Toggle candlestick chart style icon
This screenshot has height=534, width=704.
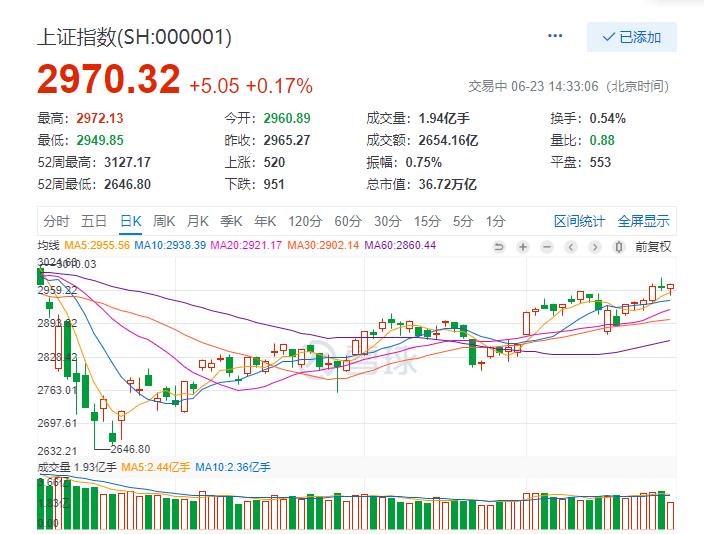pyautogui.click(x=619, y=247)
